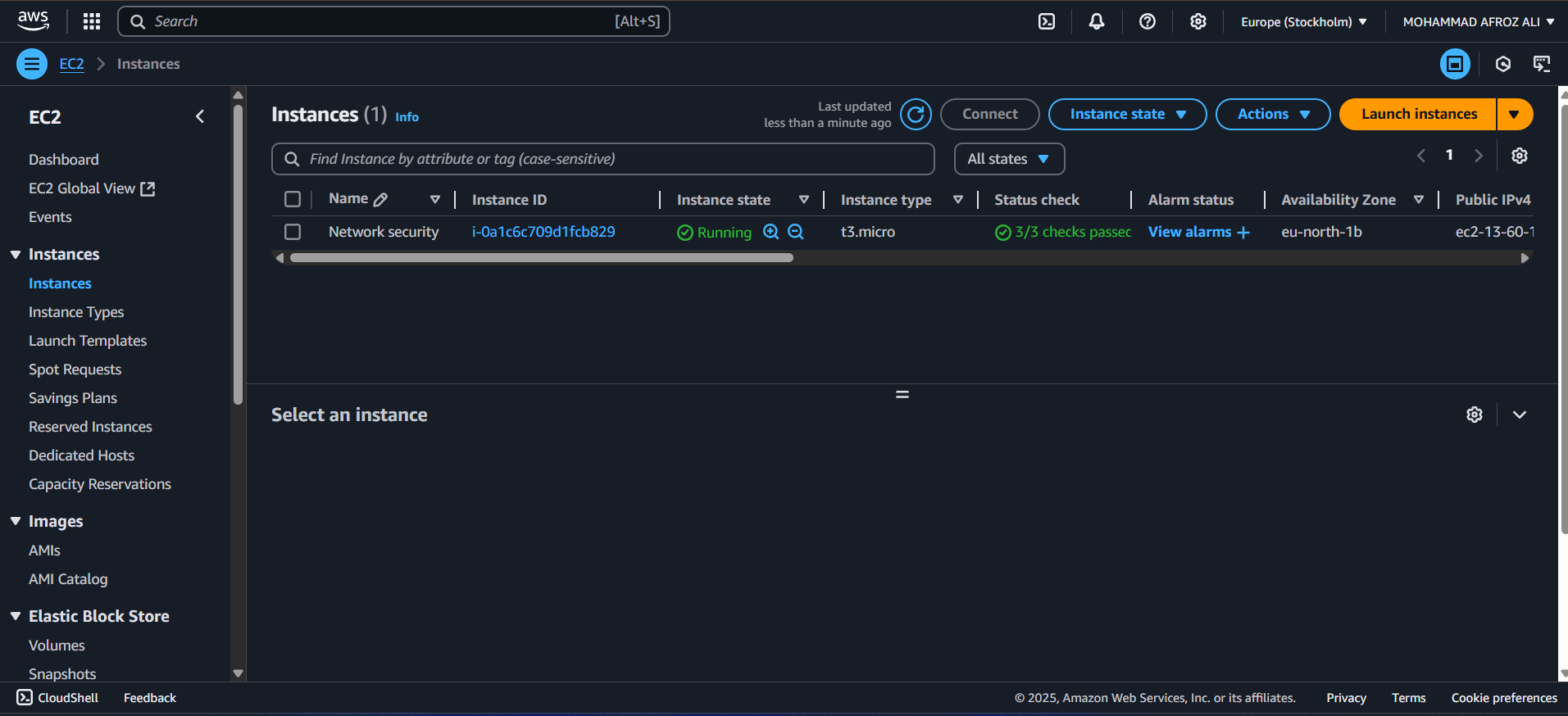Image resolution: width=1568 pixels, height=716 pixels.
Task: Go to Volumes in the sidebar
Action: tap(57, 646)
